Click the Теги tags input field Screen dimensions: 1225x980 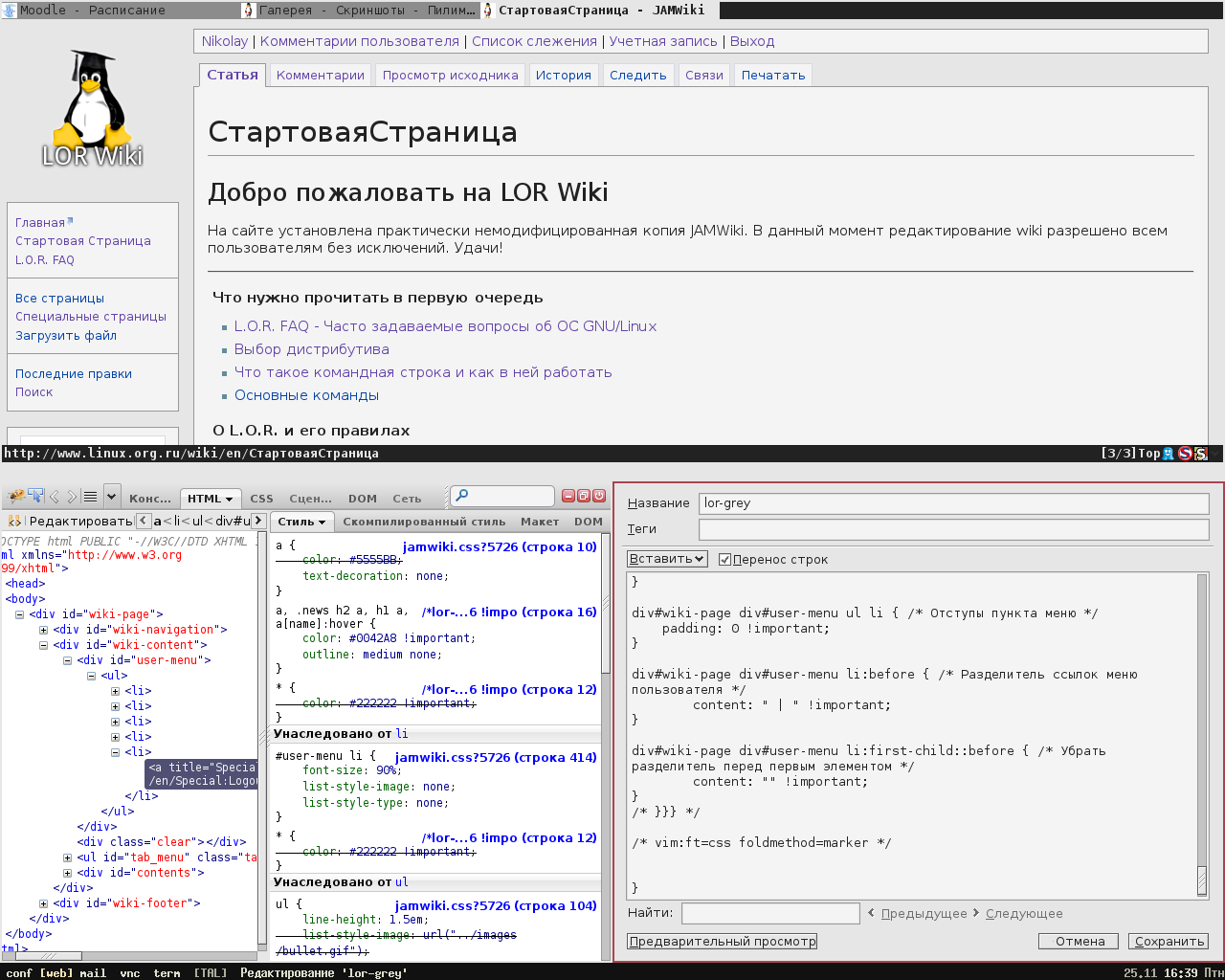click(x=954, y=529)
